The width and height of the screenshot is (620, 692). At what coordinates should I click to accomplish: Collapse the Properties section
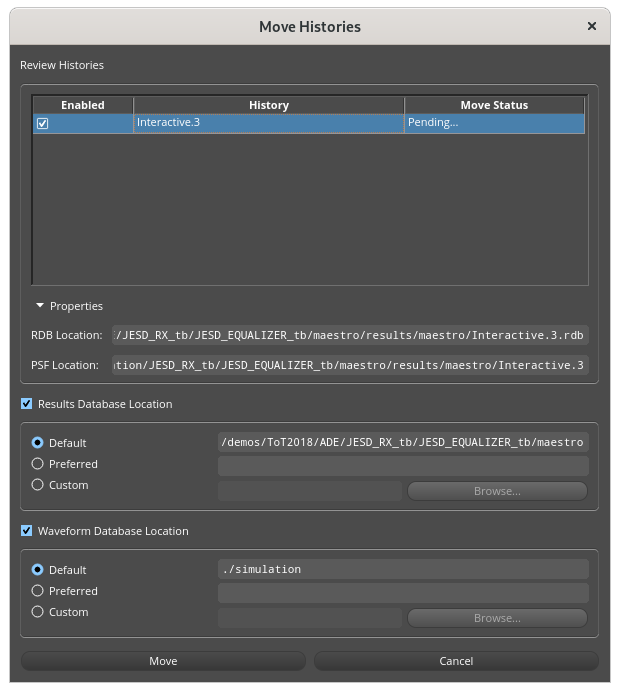[x=40, y=306]
